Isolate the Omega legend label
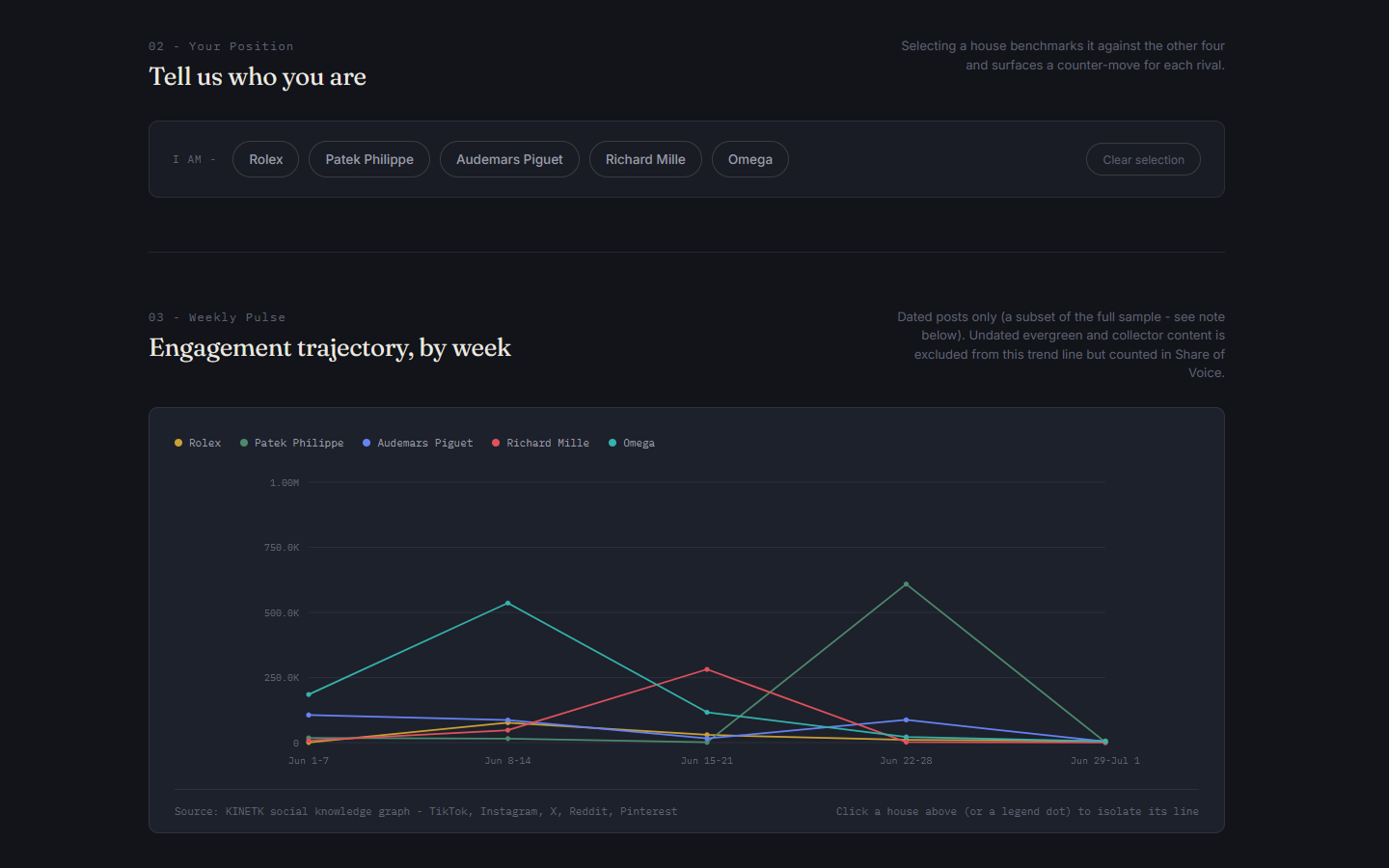This screenshot has height=868, width=1389. coord(639,443)
